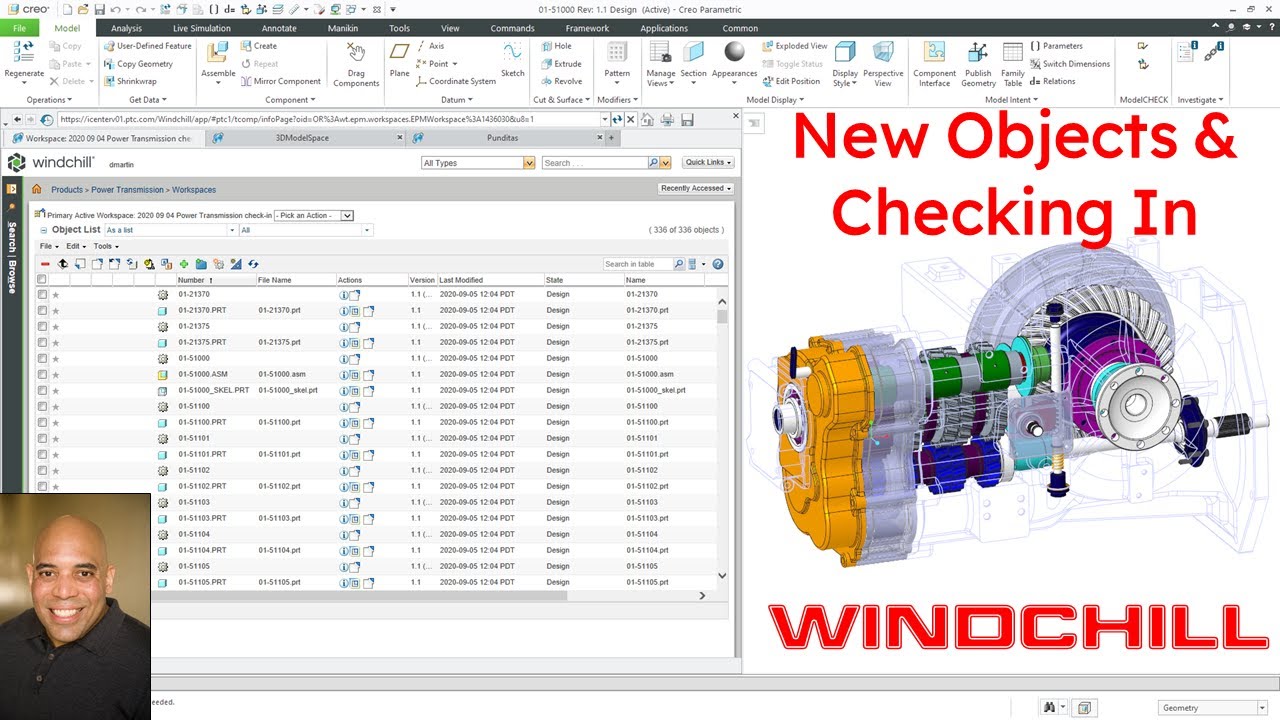This screenshot has width=1280, height=720.
Task: Start a new Sketch
Action: point(513,52)
